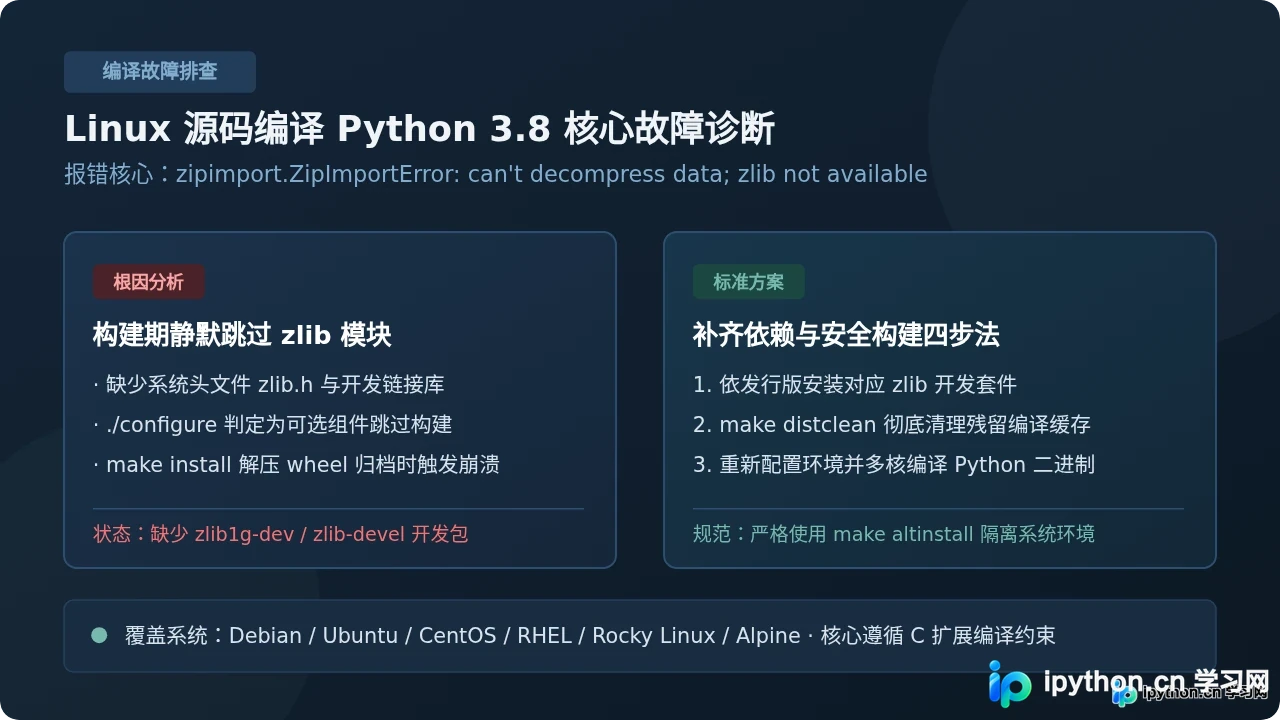Click heading 补齐依赖与安全构建四步法
This screenshot has height=720, width=1280.
click(x=846, y=335)
